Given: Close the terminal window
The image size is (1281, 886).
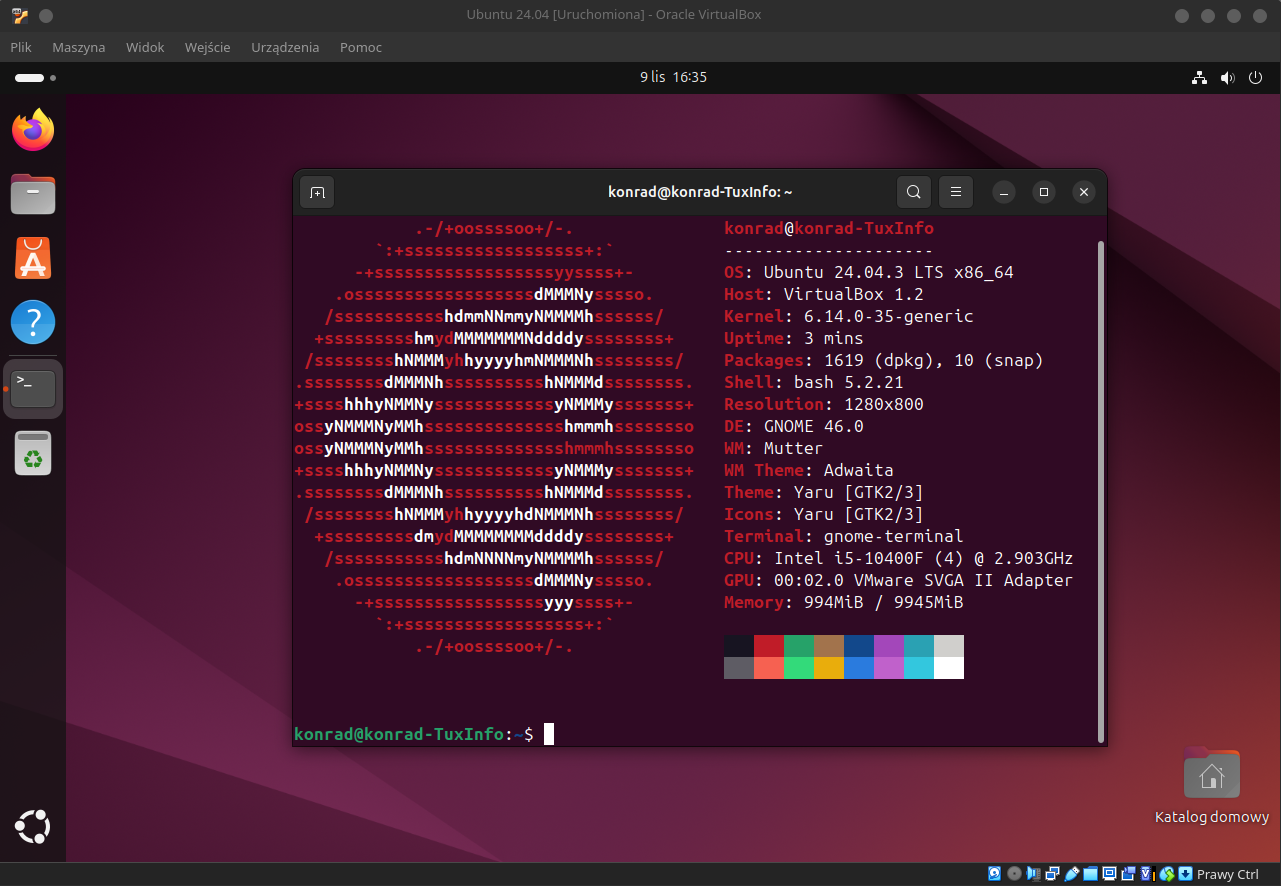Looking at the screenshot, I should click(x=1083, y=192).
